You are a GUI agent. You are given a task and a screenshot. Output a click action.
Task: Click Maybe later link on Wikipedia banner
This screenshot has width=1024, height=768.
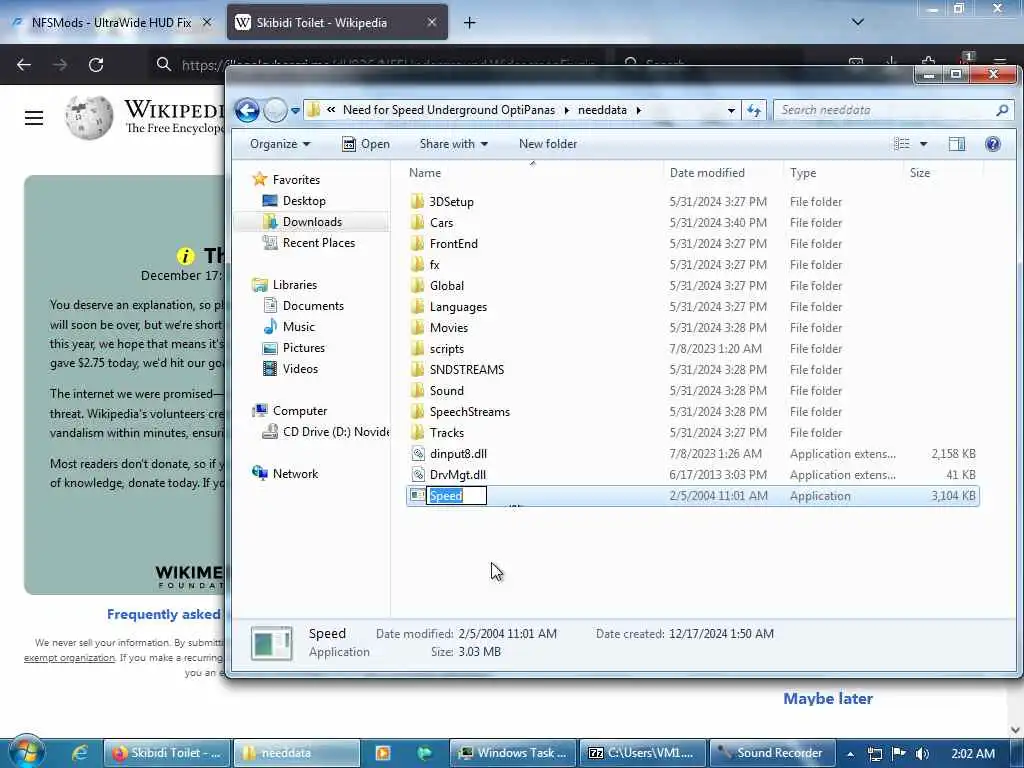[827, 698]
